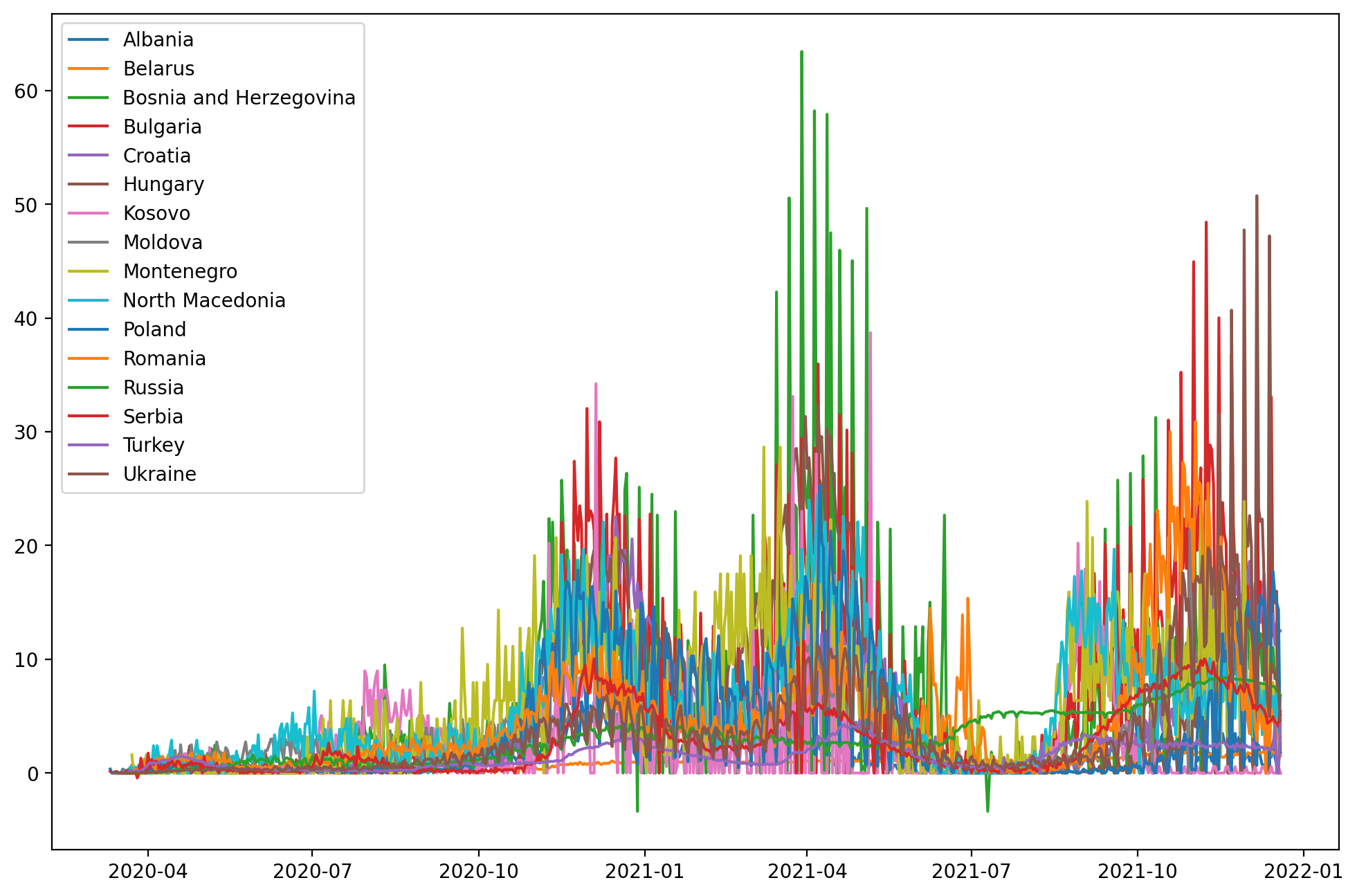
Task: Click the pink line swatch beside Kosovo
Action: point(89,213)
